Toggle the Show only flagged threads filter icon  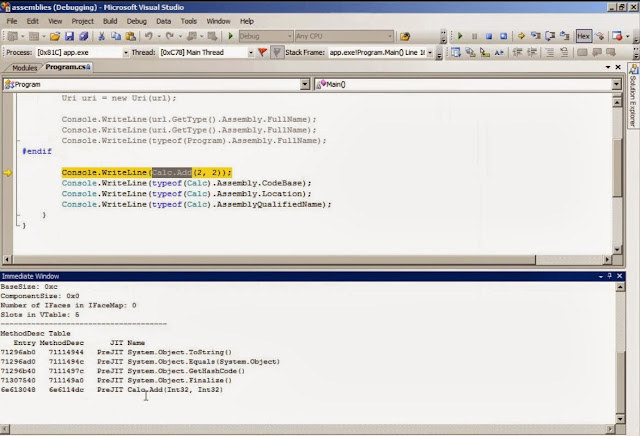coord(277,52)
